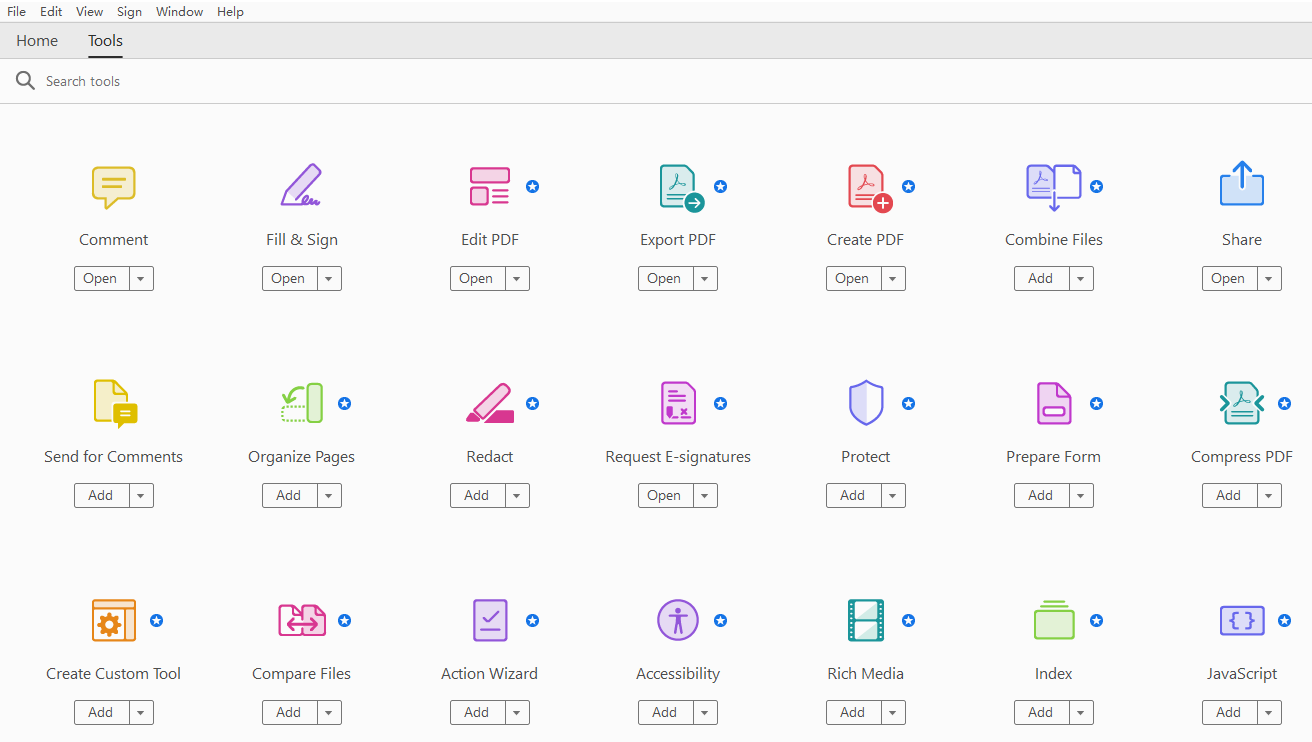The height and width of the screenshot is (742, 1312).
Task: Click the Add button under Send for Comments
Action: 101,496
